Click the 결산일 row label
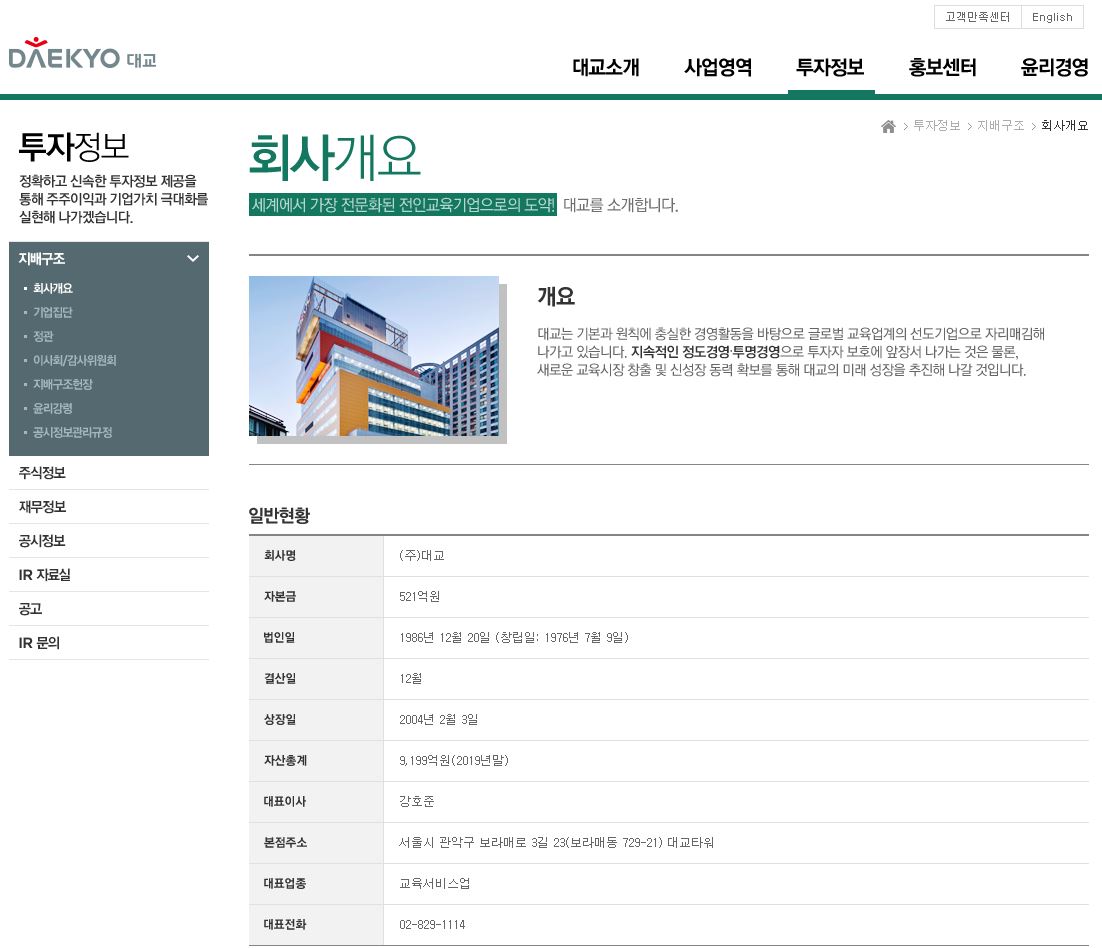The image size is (1102, 948). 280,678
